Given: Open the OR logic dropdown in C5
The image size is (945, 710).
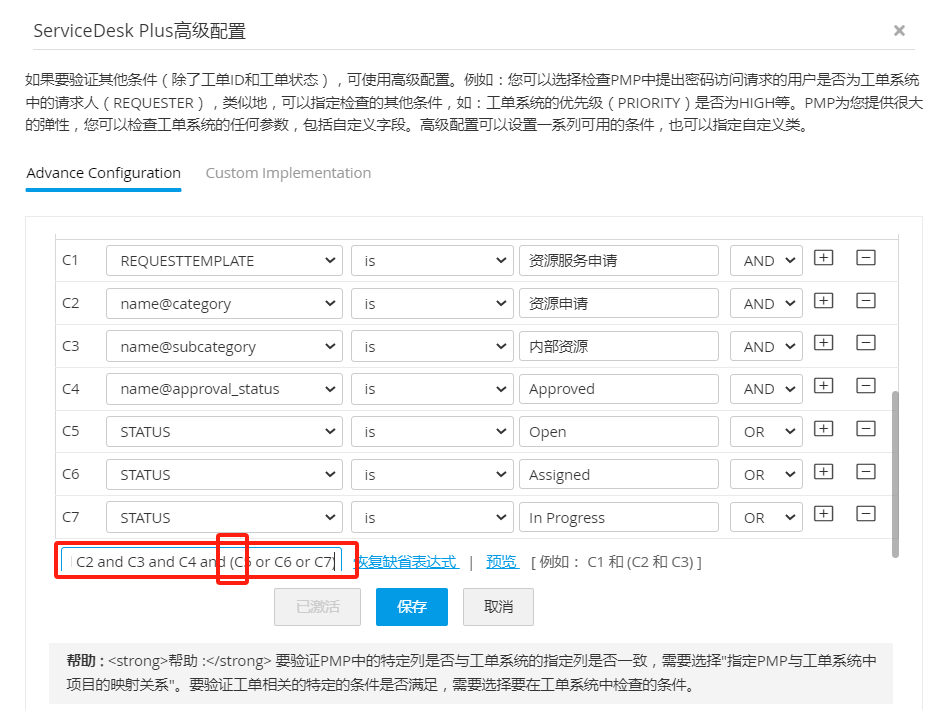Looking at the screenshot, I should pos(766,432).
